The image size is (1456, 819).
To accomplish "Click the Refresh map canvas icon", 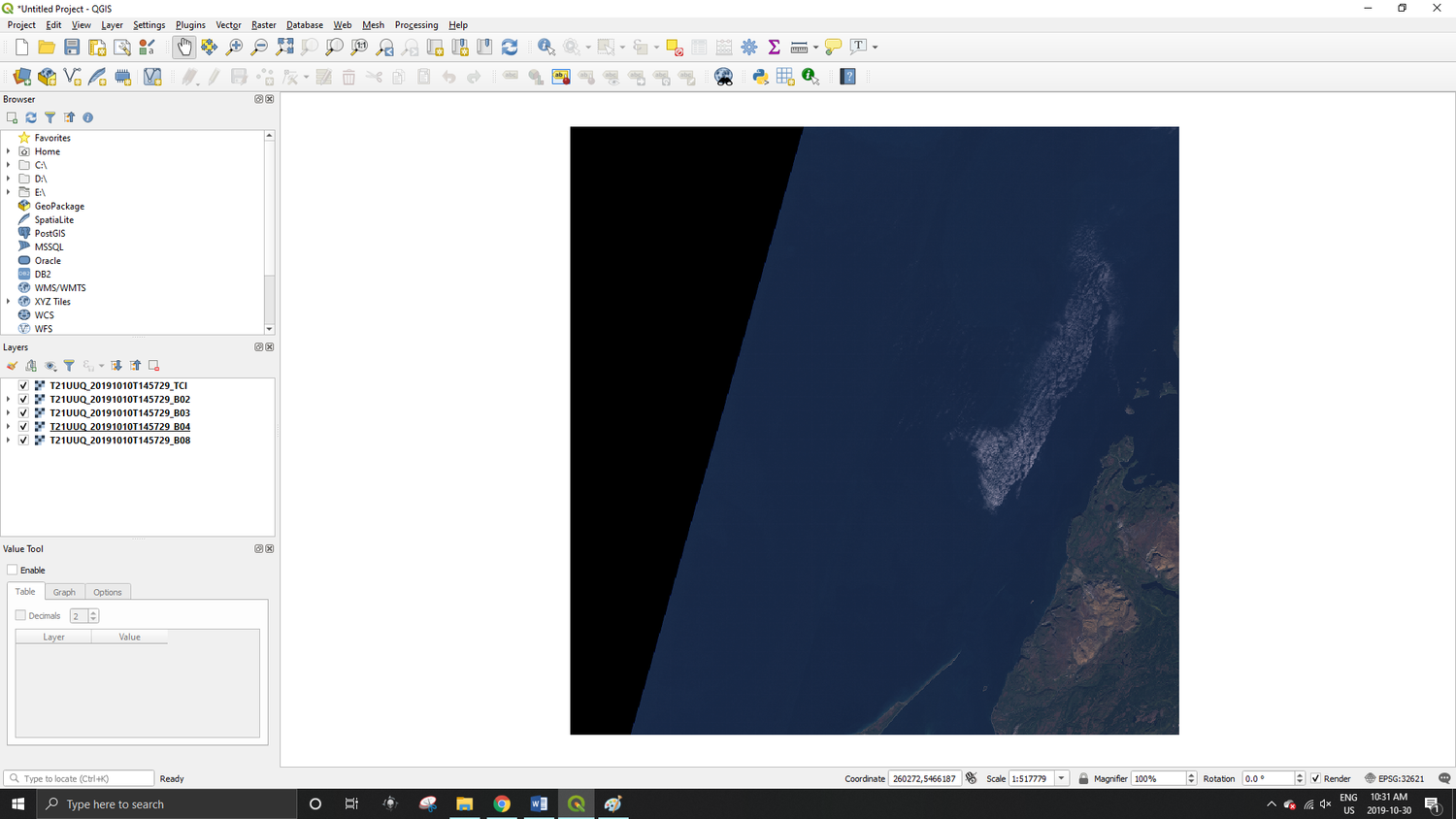I will click(x=510, y=46).
